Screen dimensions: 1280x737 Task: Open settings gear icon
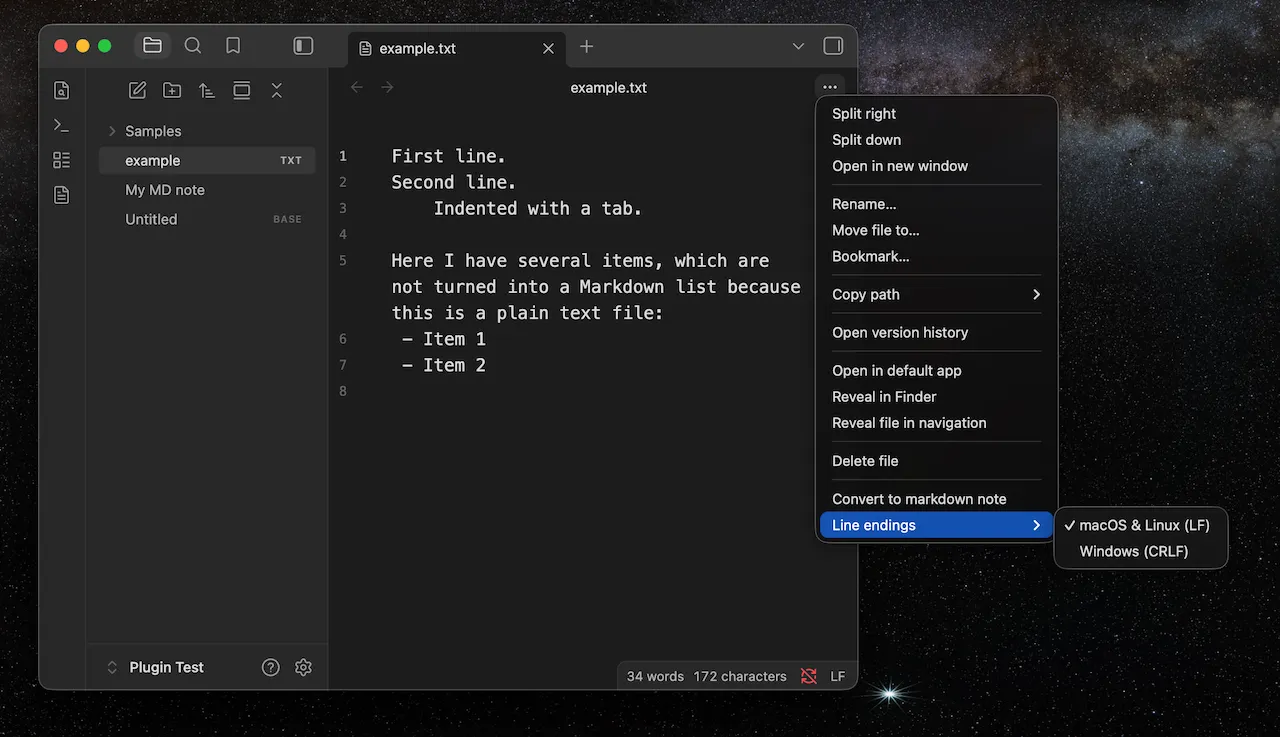(304, 667)
